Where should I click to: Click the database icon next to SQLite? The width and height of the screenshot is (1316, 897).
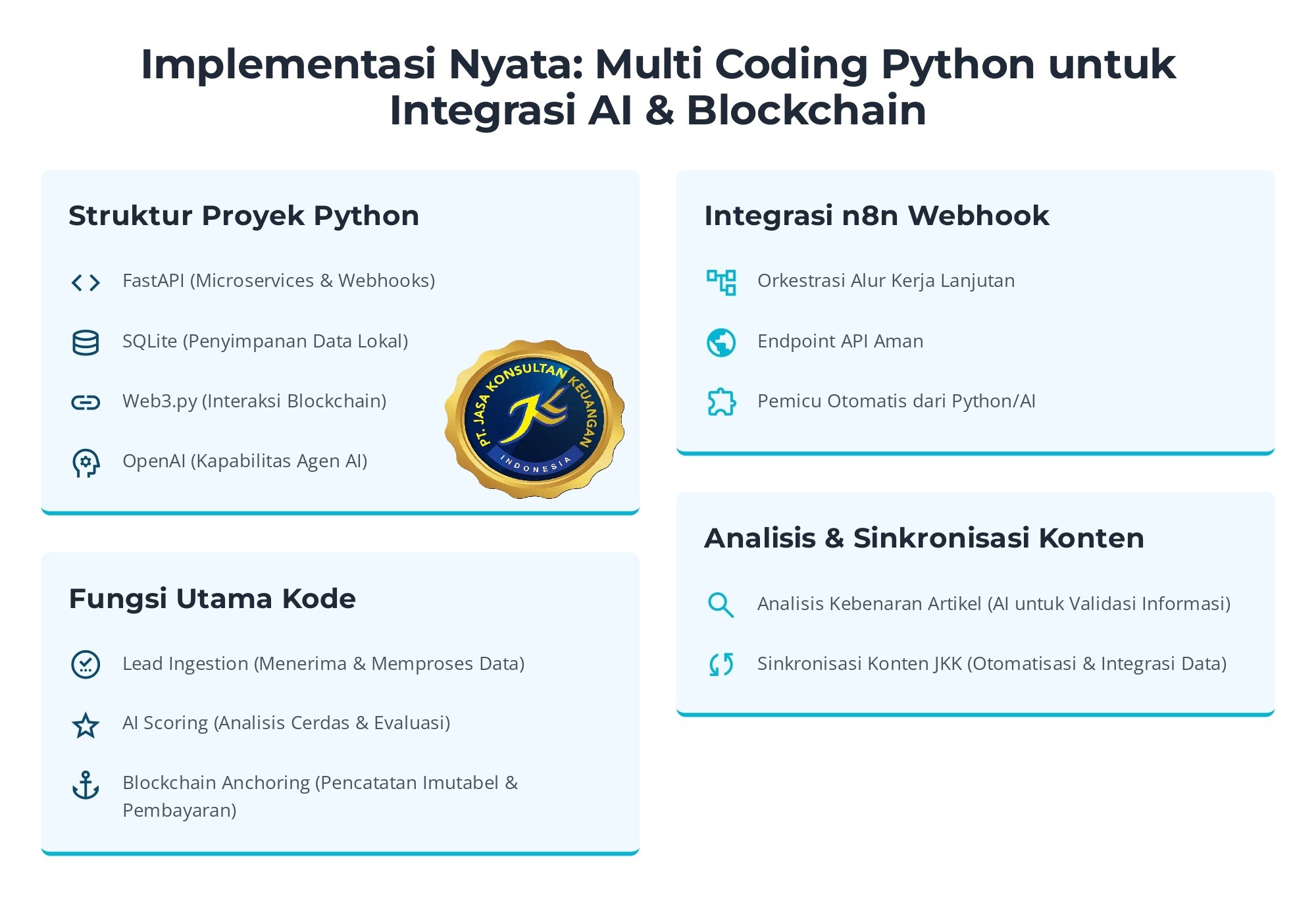pyautogui.click(x=86, y=343)
